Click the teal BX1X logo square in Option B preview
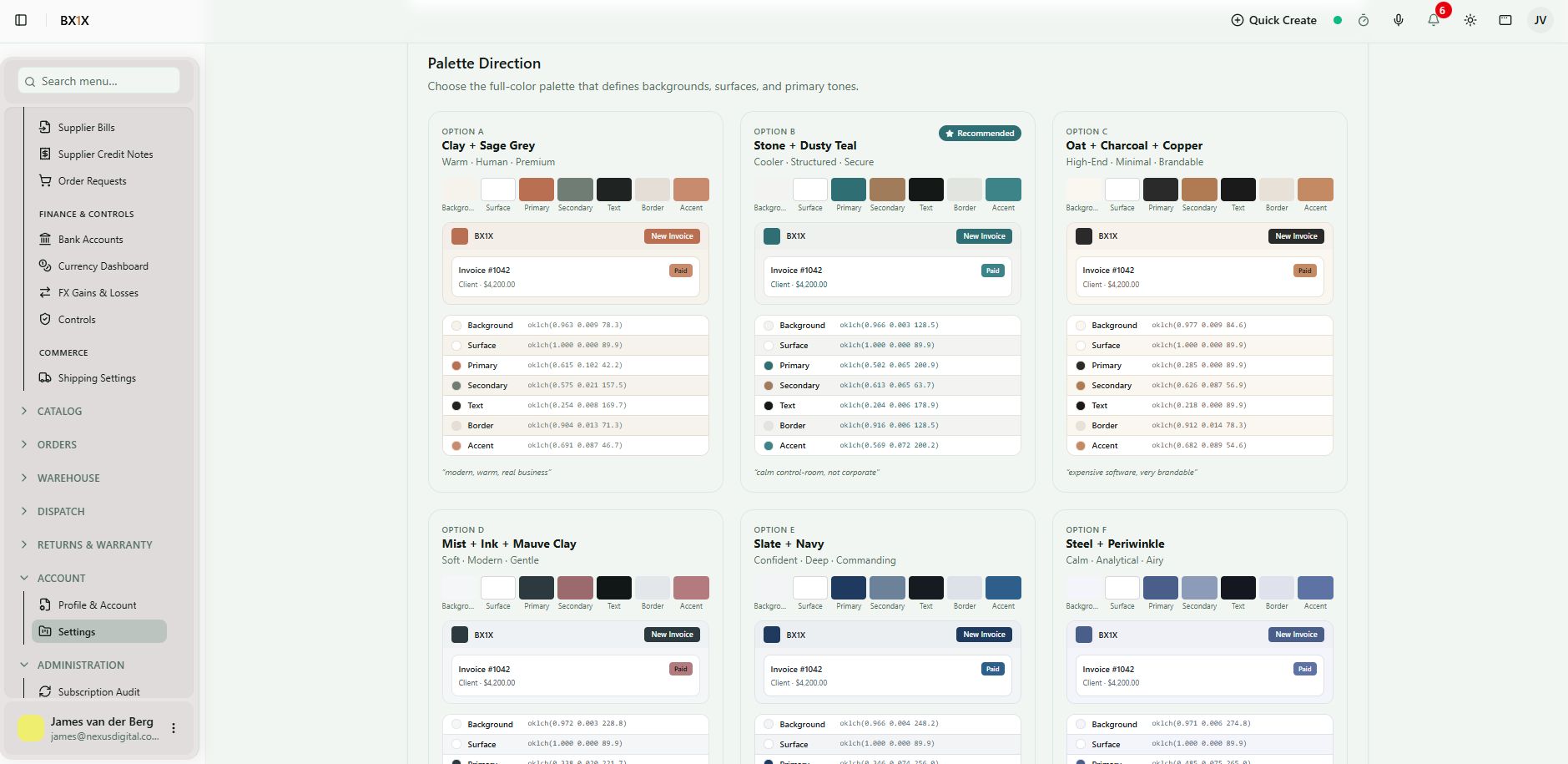The image size is (1568, 764). pyautogui.click(x=772, y=236)
